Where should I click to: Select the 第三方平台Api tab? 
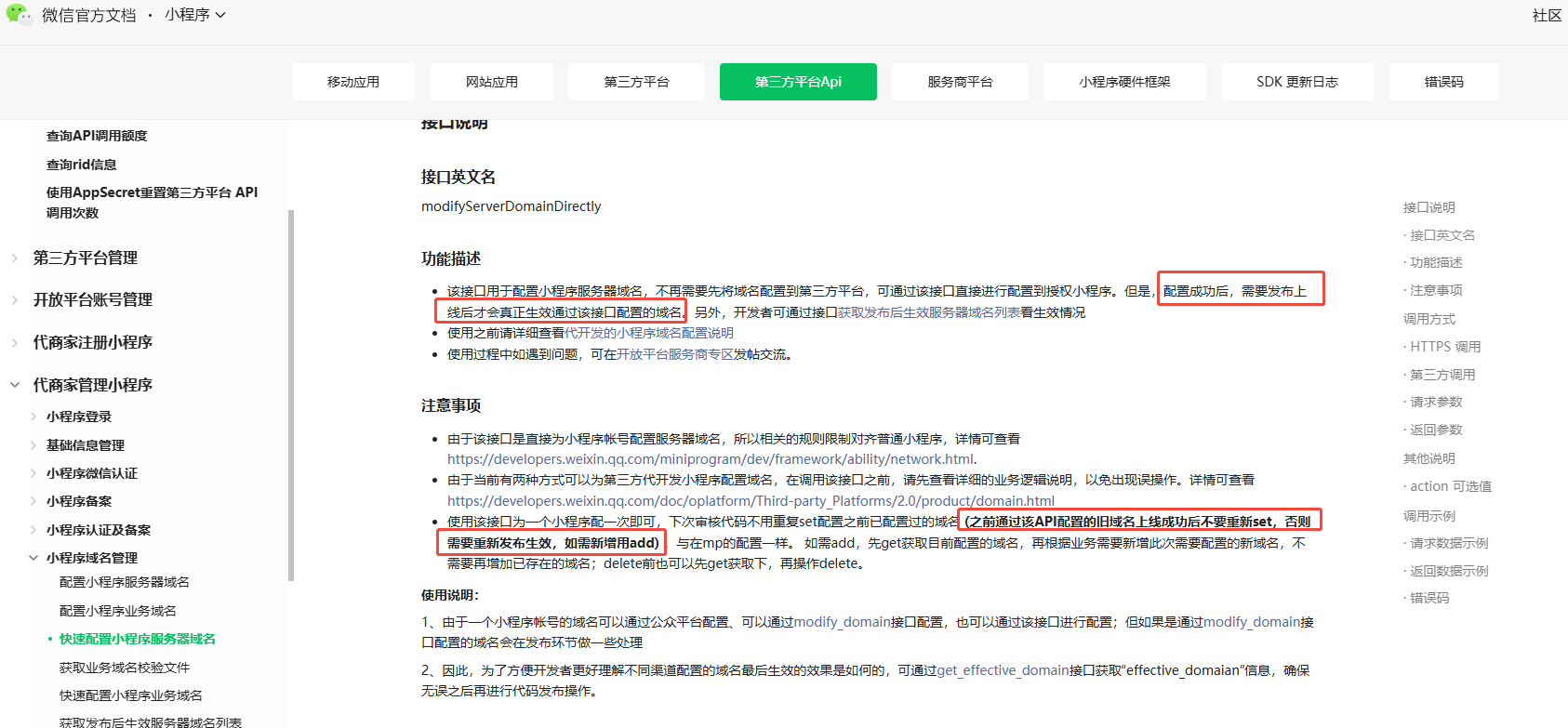point(798,82)
